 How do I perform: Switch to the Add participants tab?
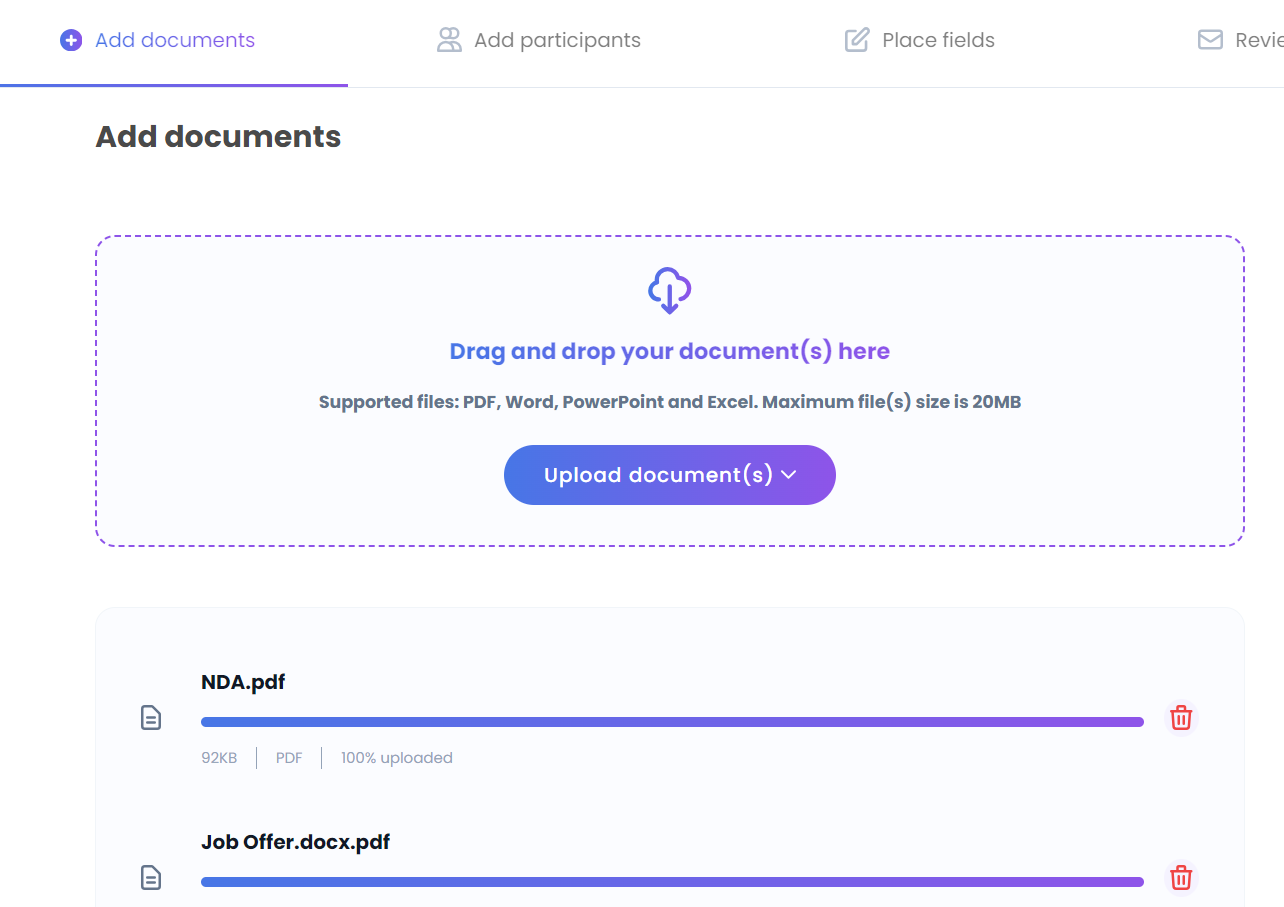(539, 40)
